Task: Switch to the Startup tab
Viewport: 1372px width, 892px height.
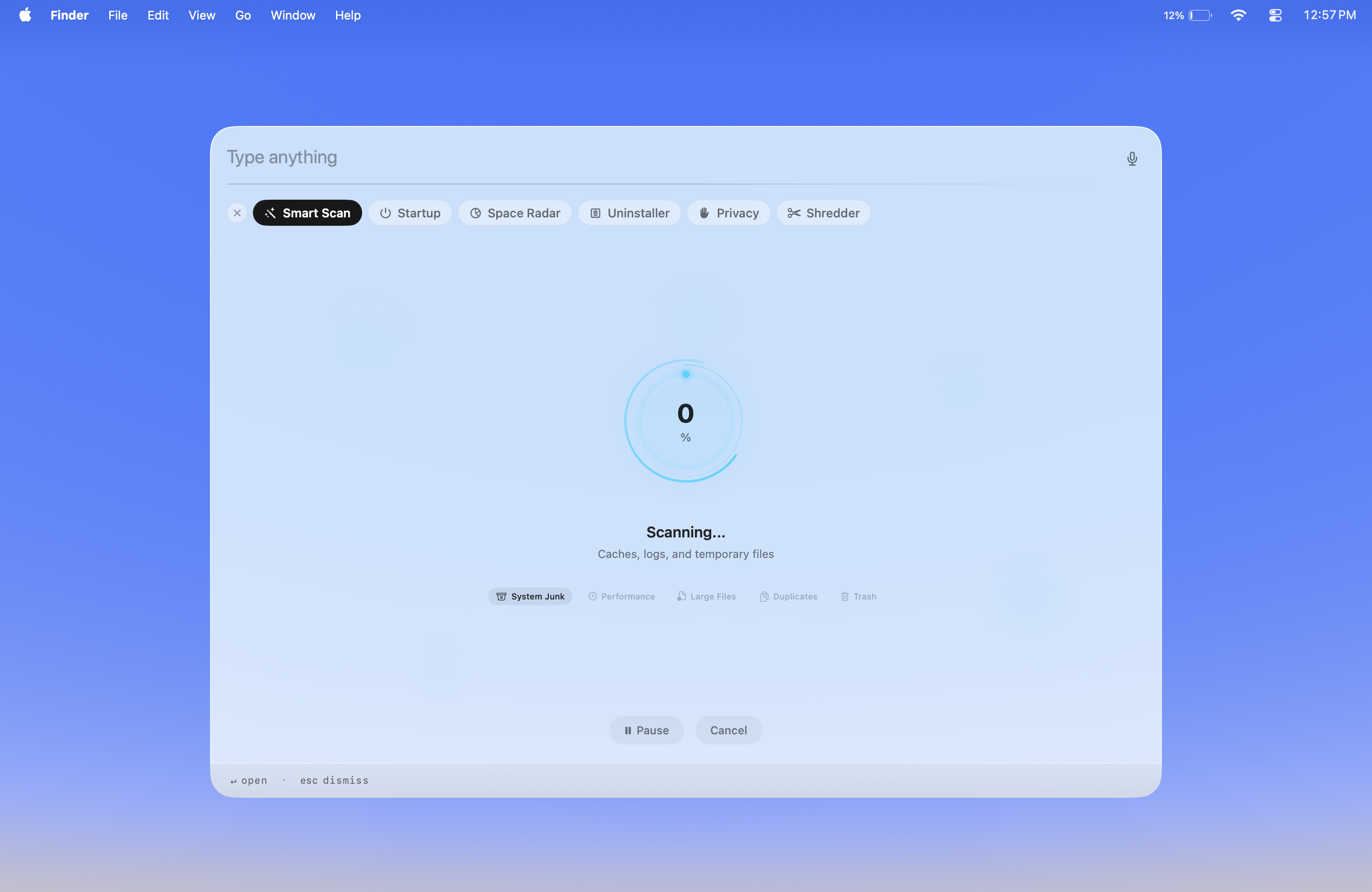Action: (410, 213)
